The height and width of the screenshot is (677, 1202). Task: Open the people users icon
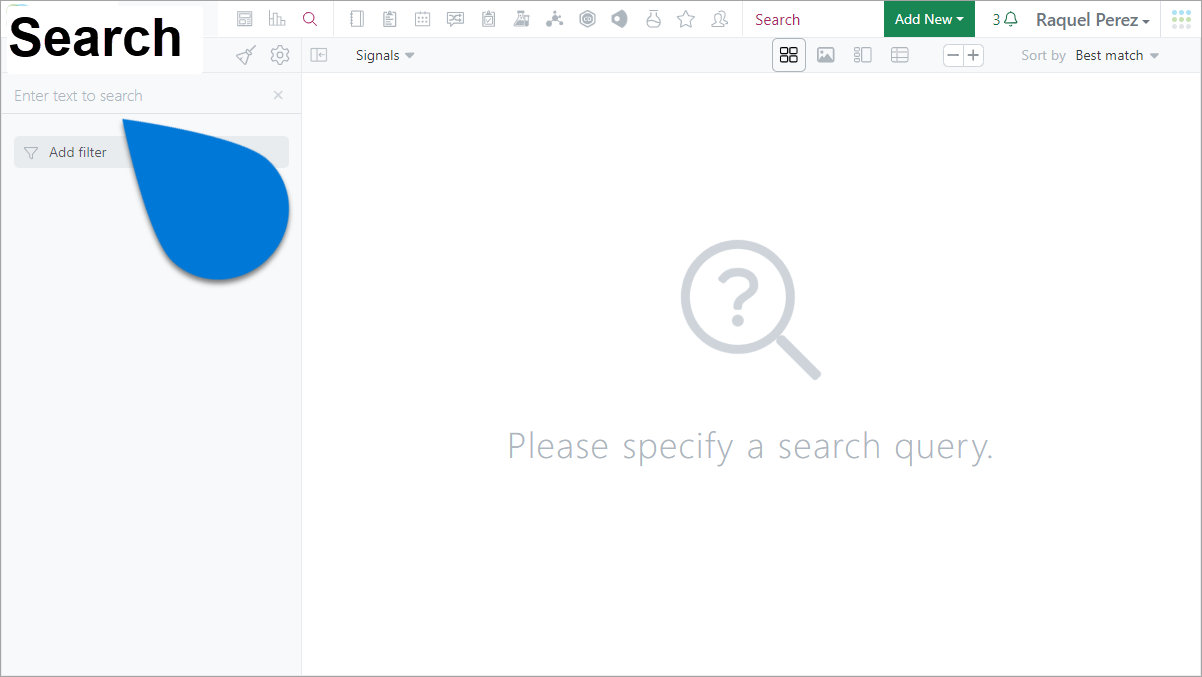click(x=719, y=19)
